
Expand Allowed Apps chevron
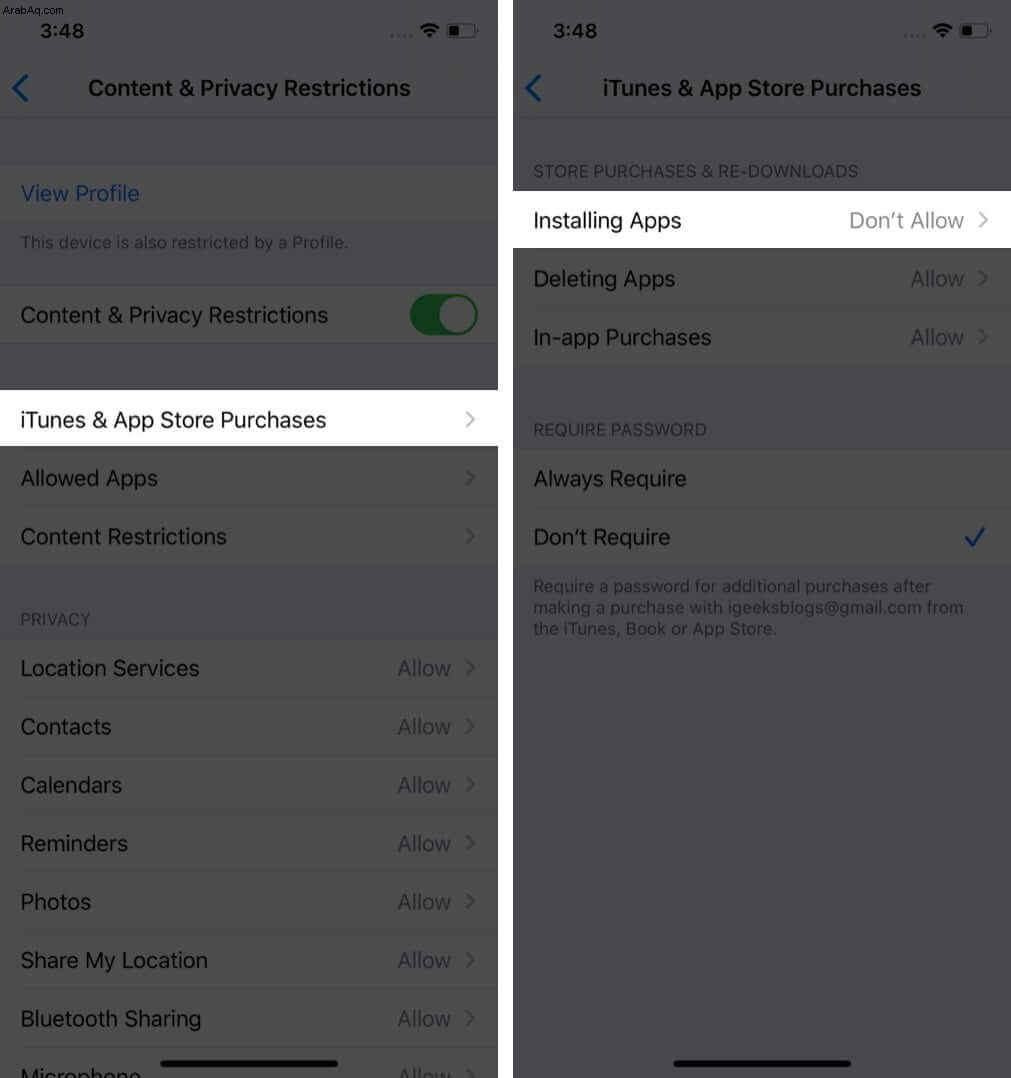pos(470,478)
